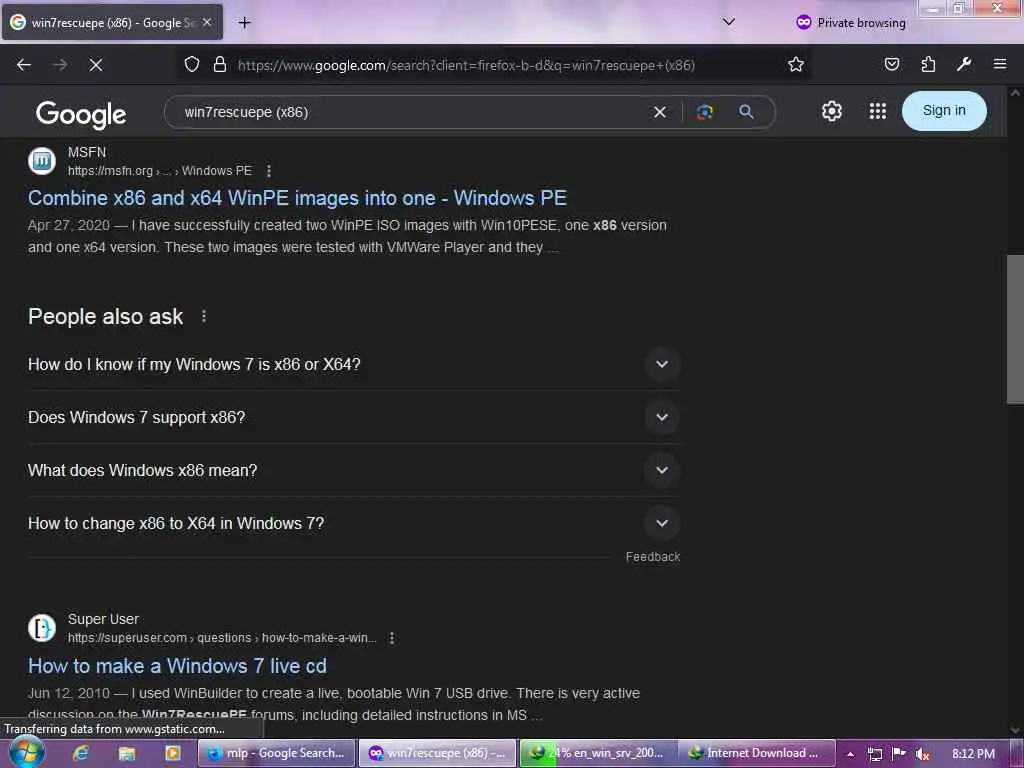Click the Firefox address bar URL
Image resolution: width=1024 pixels, height=768 pixels.
pos(466,65)
